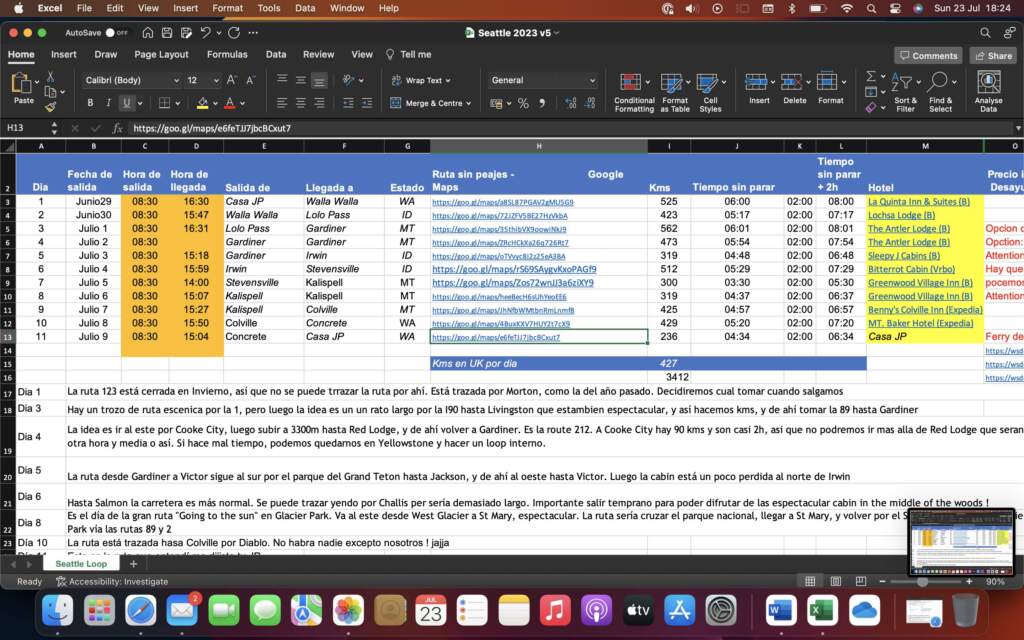Click the Delete cells icon
Screen dimensions: 1024x640
point(791,82)
